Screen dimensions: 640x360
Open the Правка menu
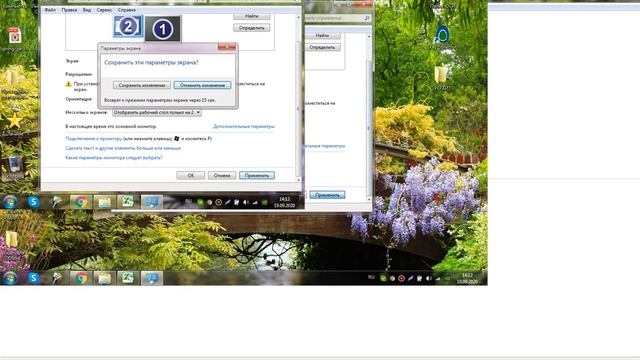click(69, 10)
